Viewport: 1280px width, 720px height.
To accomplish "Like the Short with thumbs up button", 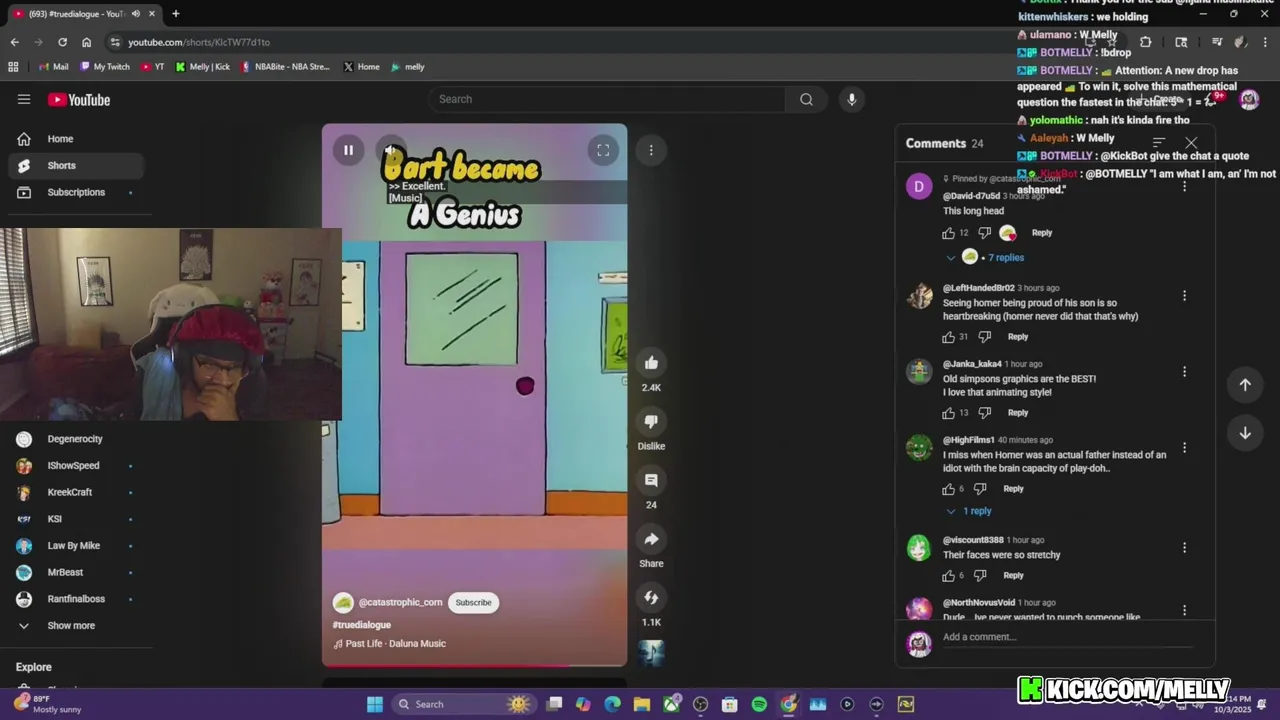I will pyautogui.click(x=651, y=363).
